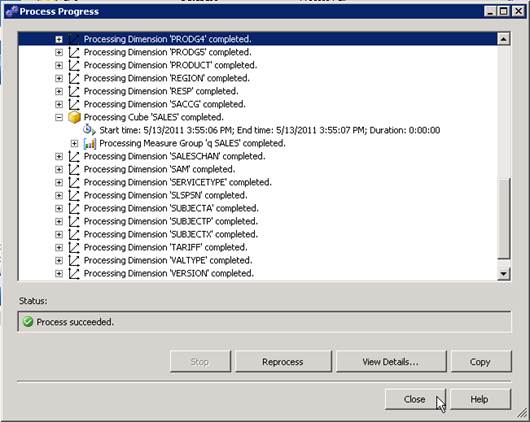Viewport: 530px width, 422px height.
Task: Select the 'SUBJECTA' dimension completed row
Action: tap(171, 208)
